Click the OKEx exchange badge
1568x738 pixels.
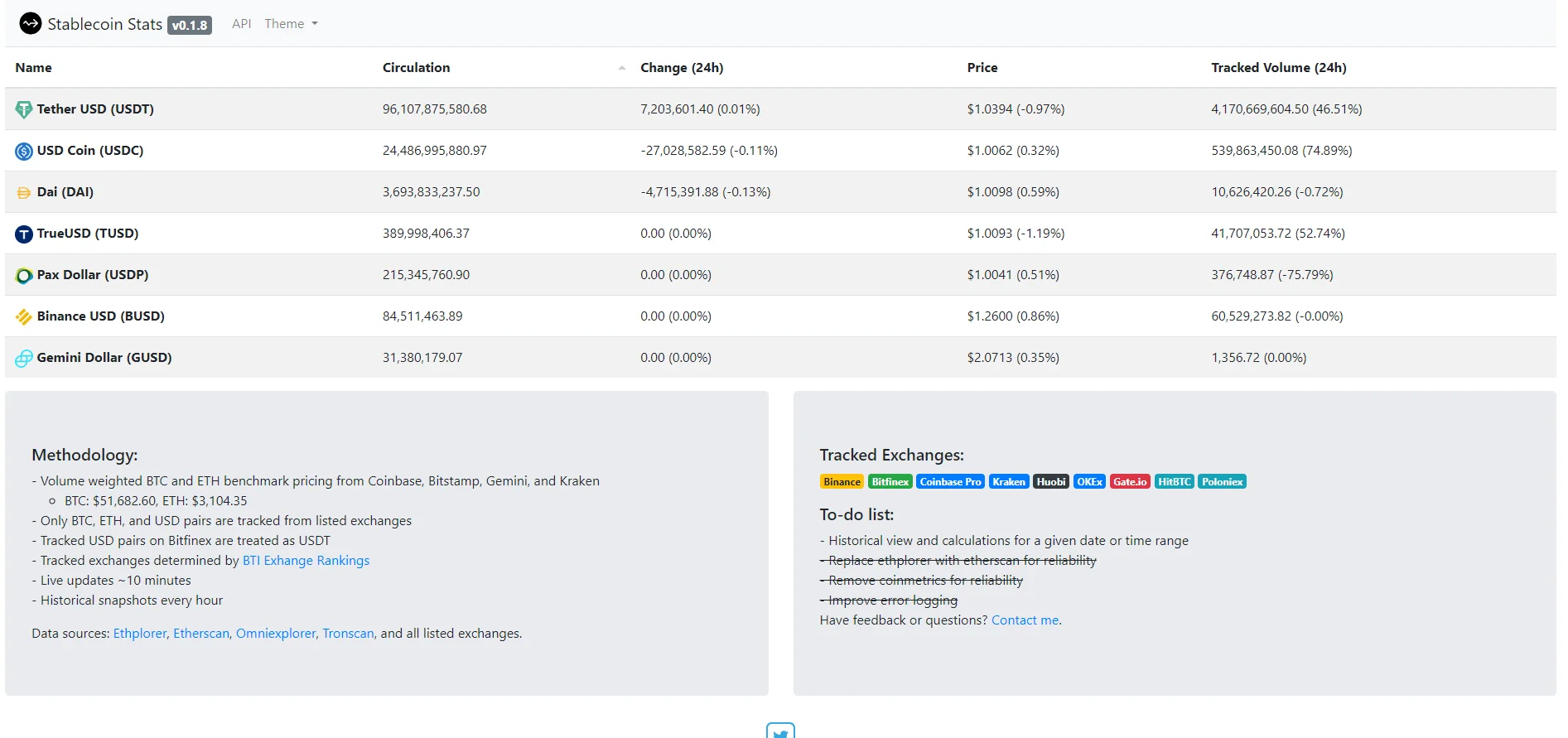click(1089, 482)
